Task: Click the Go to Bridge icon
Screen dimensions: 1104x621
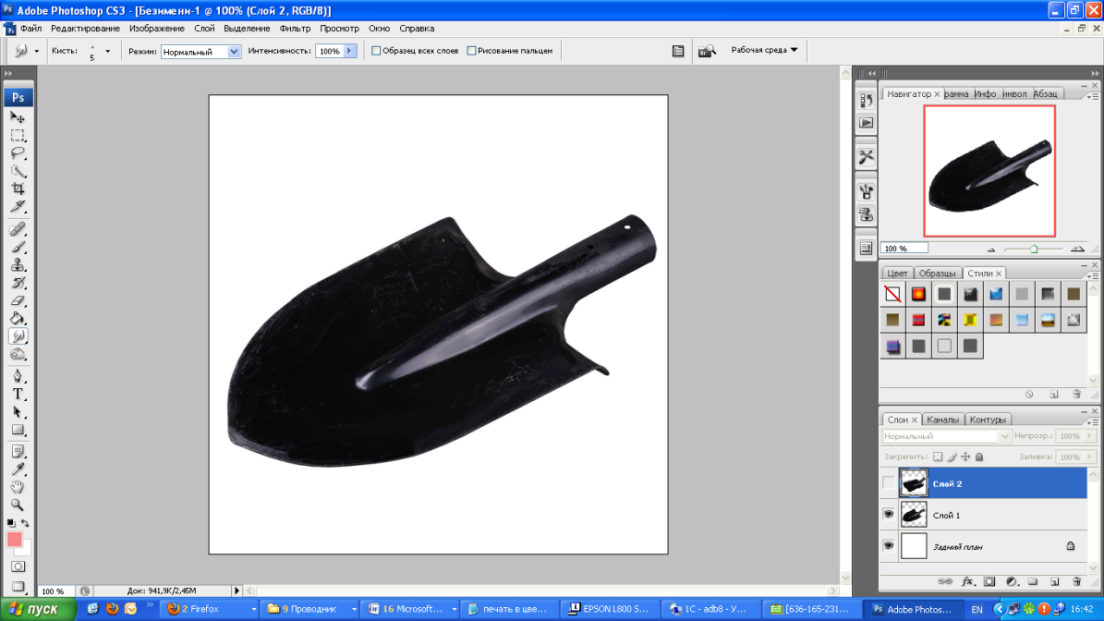Action: pos(706,51)
